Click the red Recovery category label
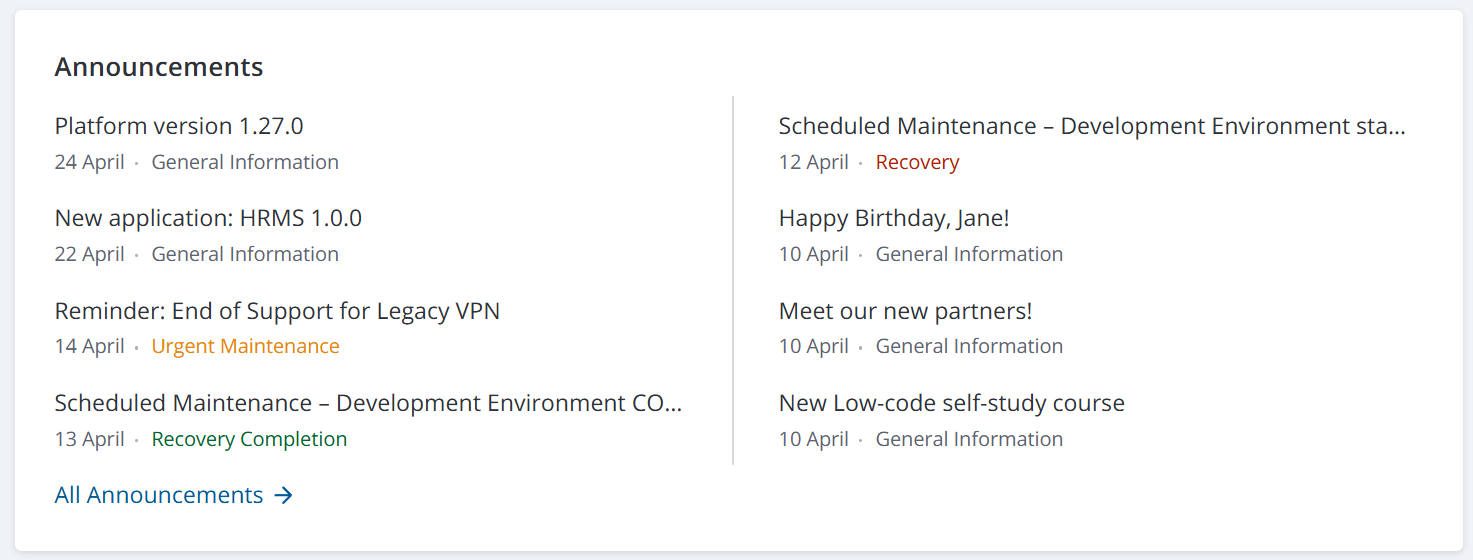Image resolution: width=1473 pixels, height=560 pixels. 917,162
